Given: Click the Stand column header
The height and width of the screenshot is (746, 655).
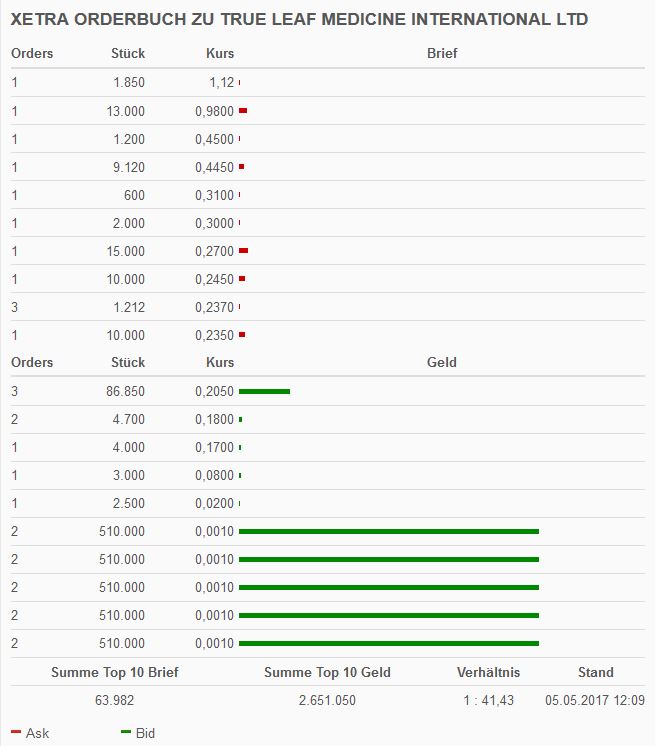Looking at the screenshot, I should click(x=595, y=673).
